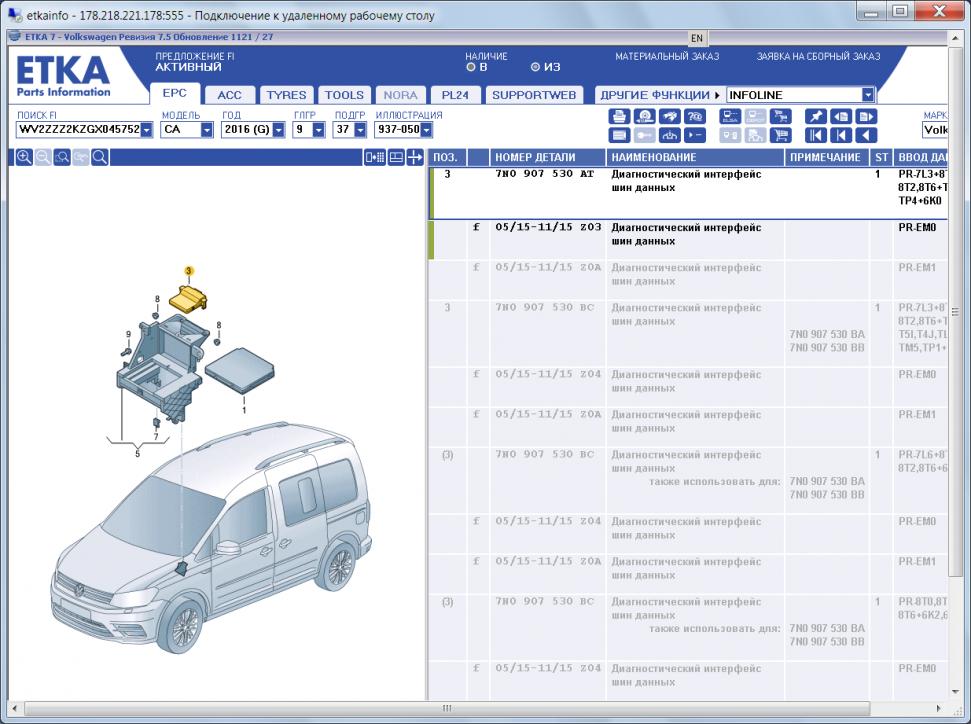The height and width of the screenshot is (724, 971).
Task: Click the plain back triangle icon
Action: (866, 136)
